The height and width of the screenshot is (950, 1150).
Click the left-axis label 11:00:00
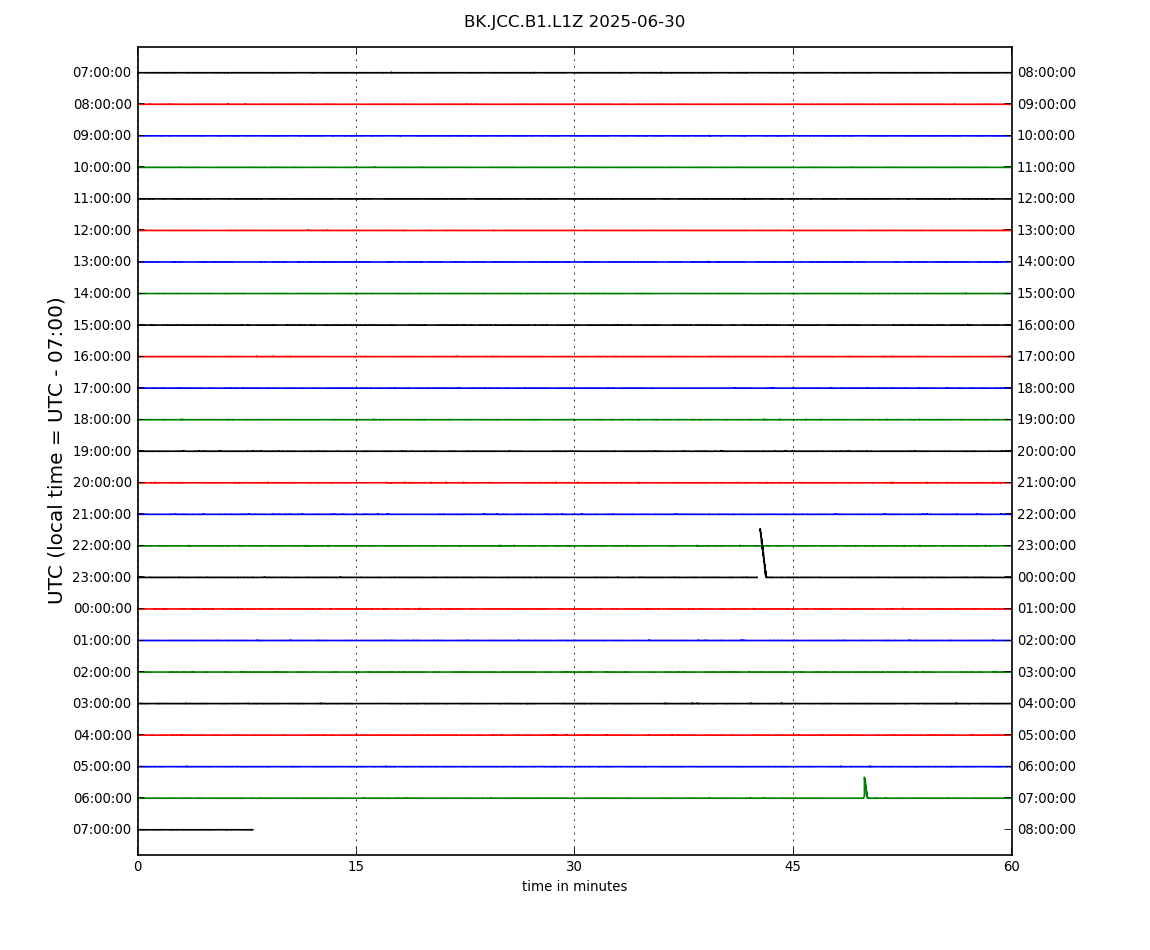pos(103,199)
